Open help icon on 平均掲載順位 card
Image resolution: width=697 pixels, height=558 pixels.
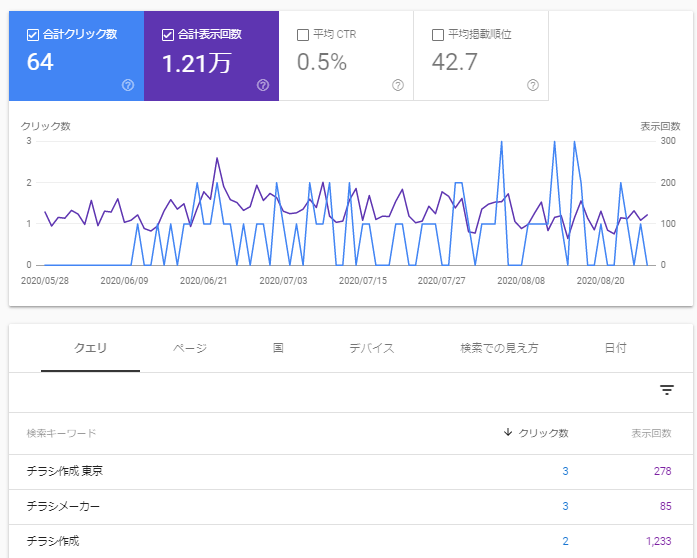click(533, 85)
